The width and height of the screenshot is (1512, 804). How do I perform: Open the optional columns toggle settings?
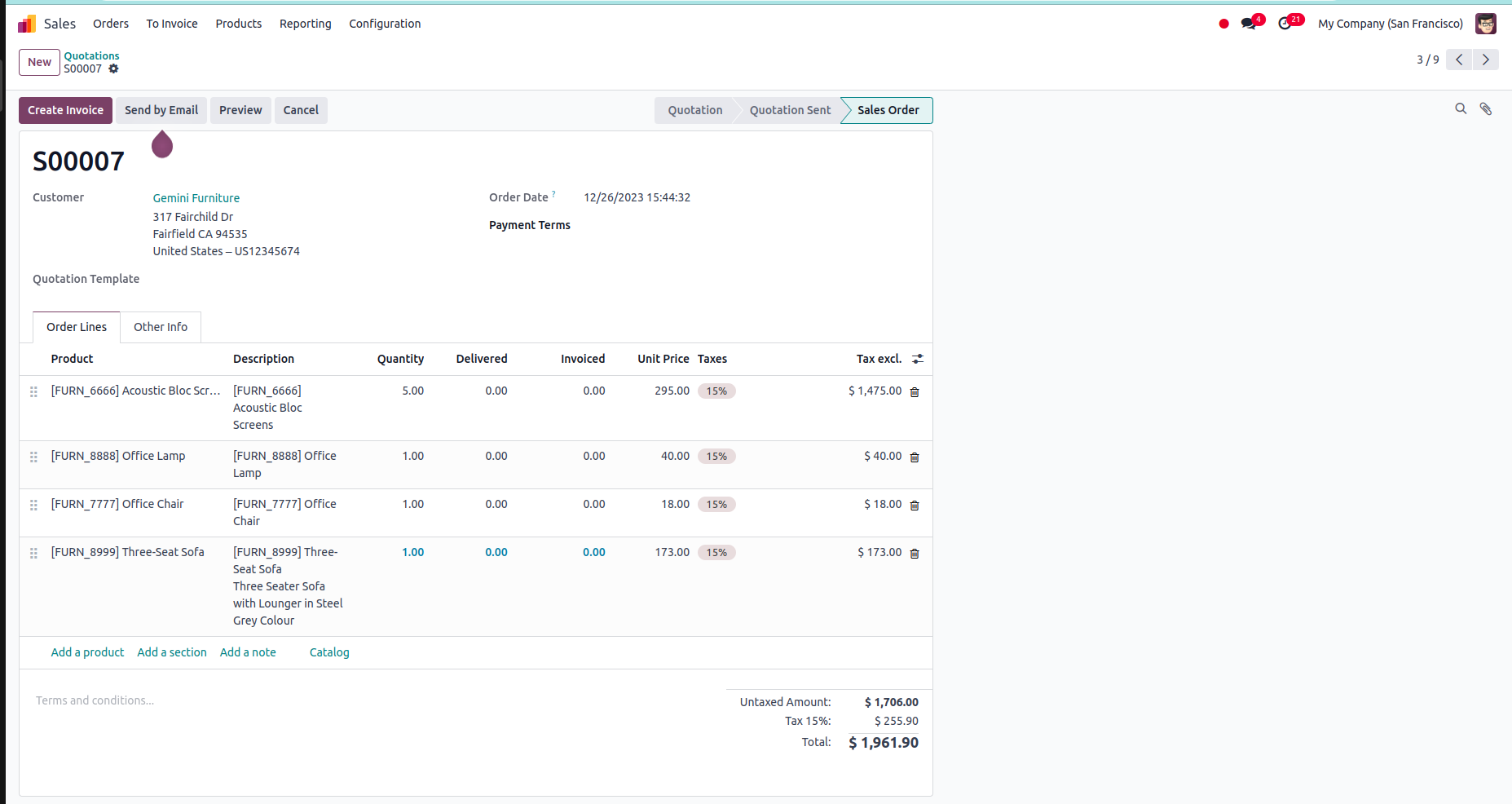click(918, 359)
